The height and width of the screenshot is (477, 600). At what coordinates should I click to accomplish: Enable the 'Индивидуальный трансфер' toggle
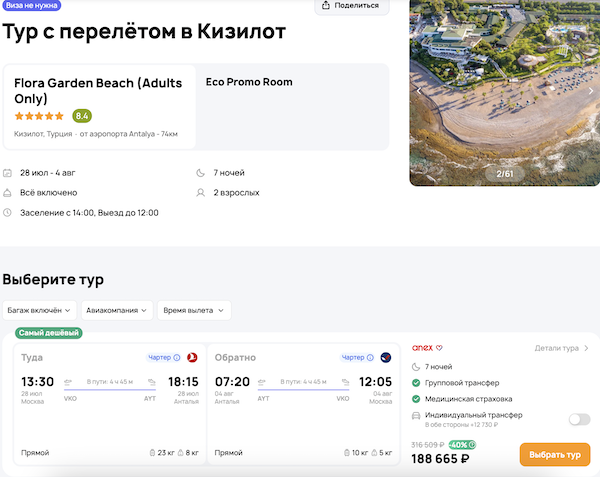click(579, 419)
